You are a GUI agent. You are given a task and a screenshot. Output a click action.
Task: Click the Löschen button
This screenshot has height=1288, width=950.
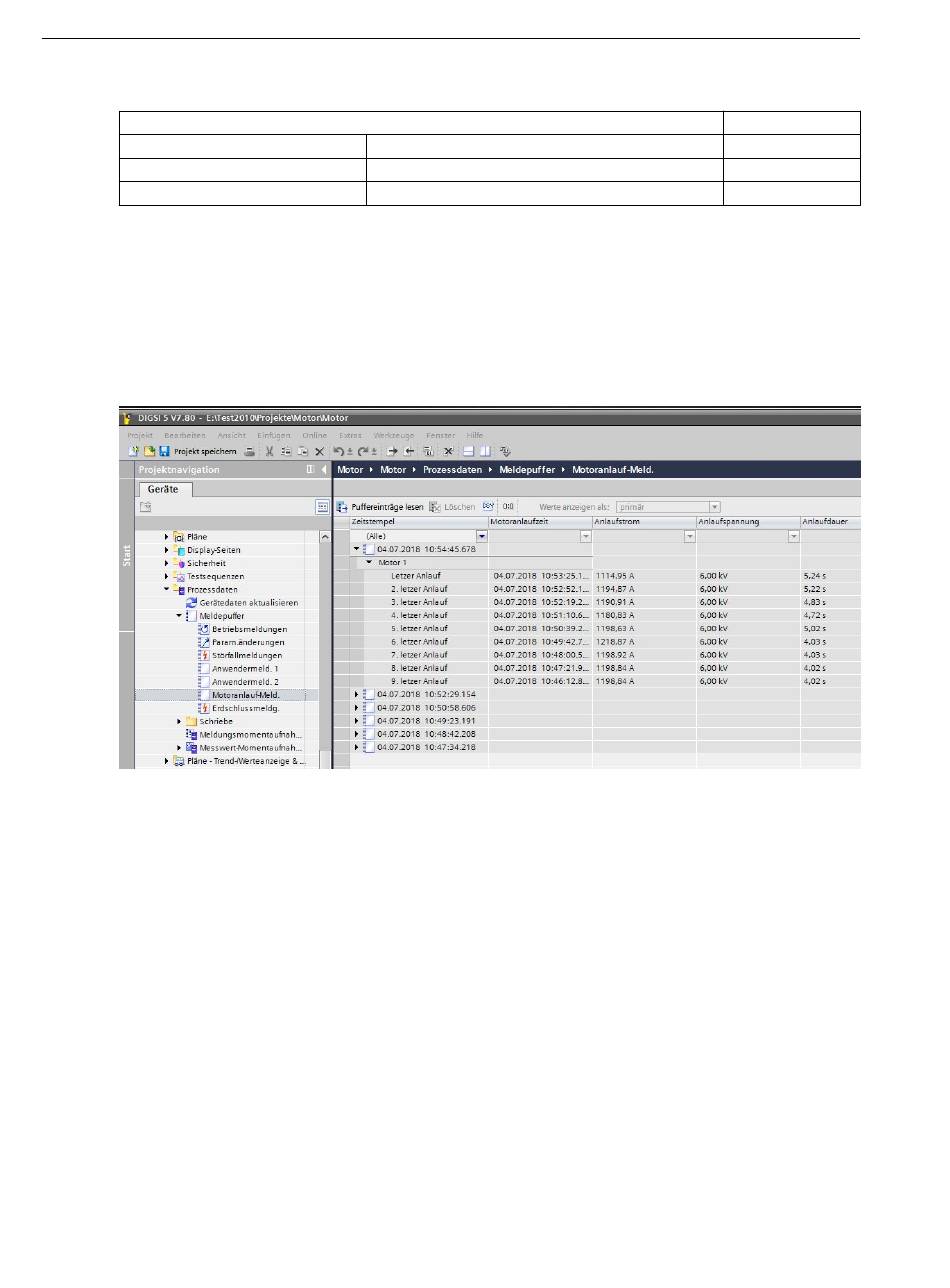[452, 507]
